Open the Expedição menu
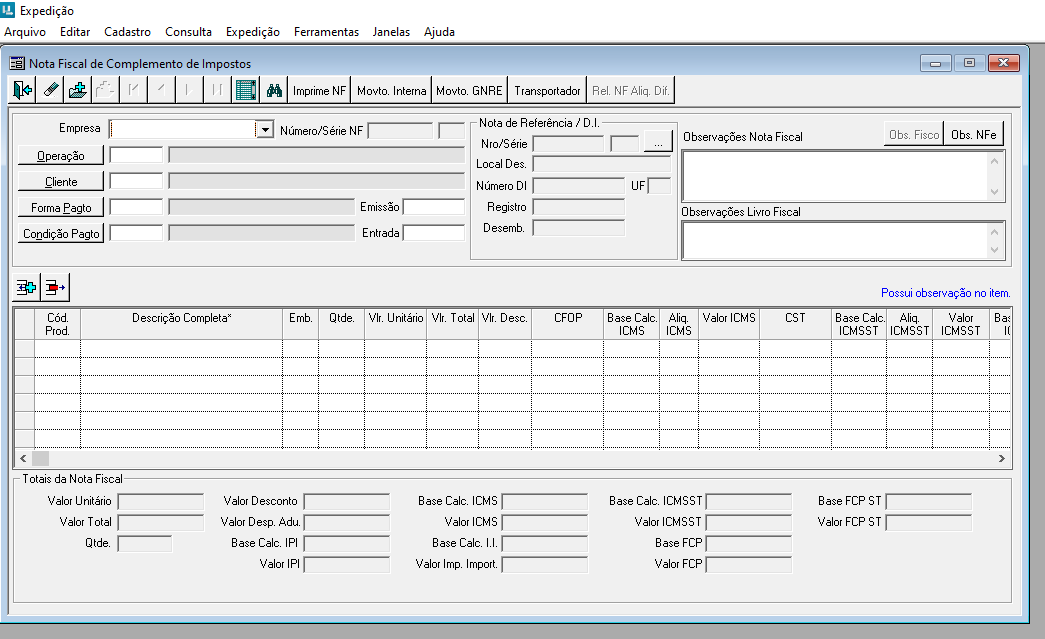Image resolution: width=1045 pixels, height=639 pixels. [x=253, y=32]
